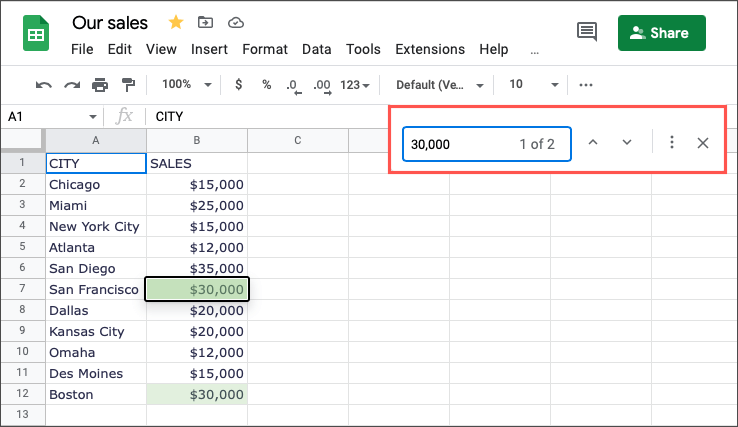Open the Default font family dropdown
The height and width of the screenshot is (427, 738).
pos(440,85)
